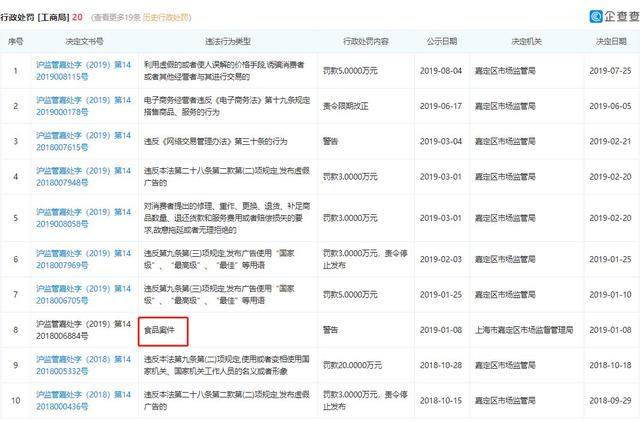The width and height of the screenshot is (640, 422).
Task: Click the 企查查 logo icon
Action: (596, 16)
